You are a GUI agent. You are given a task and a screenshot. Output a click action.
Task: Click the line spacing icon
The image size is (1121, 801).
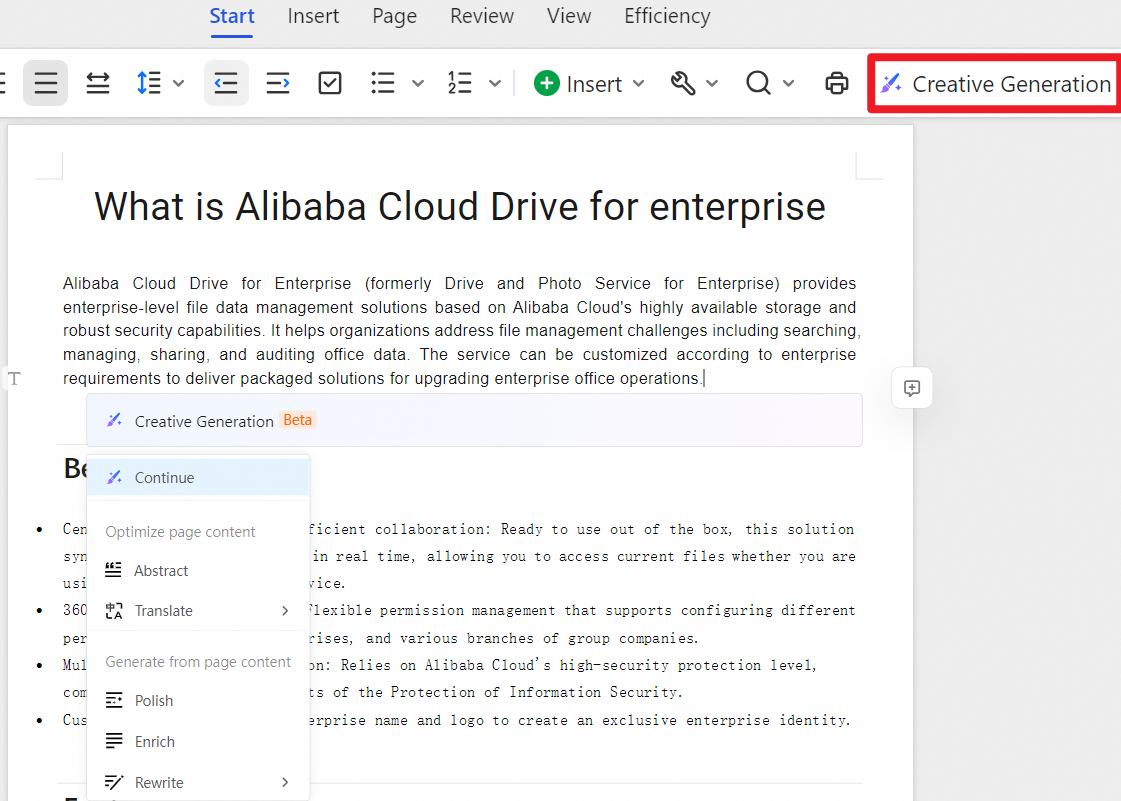pos(149,84)
